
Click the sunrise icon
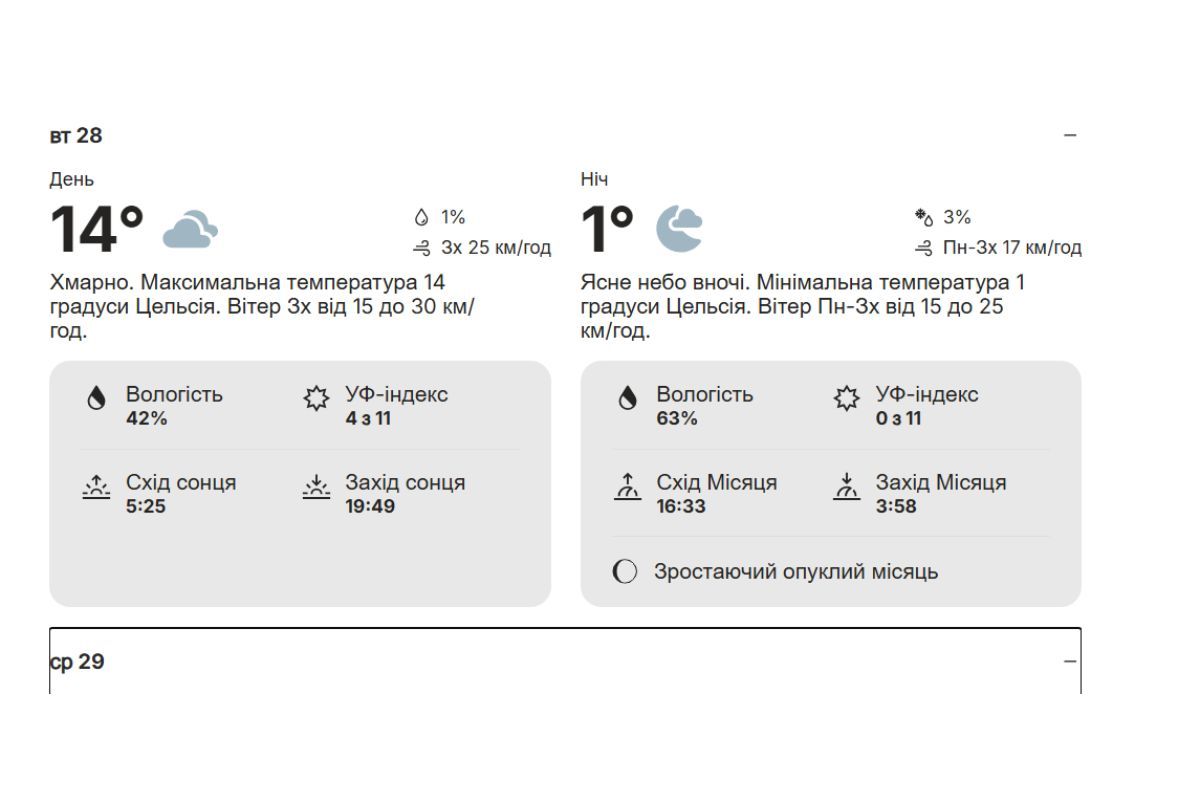pyautogui.click(x=96, y=488)
